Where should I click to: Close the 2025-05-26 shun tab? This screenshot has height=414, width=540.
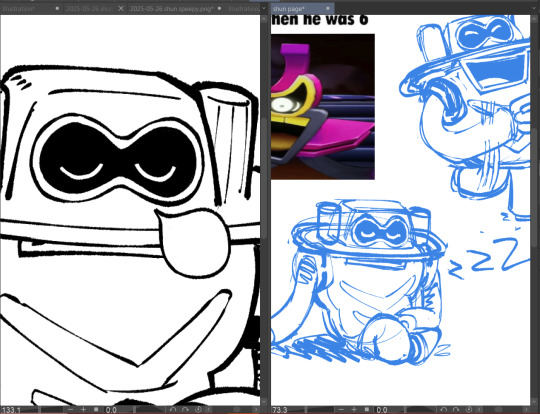point(121,9)
